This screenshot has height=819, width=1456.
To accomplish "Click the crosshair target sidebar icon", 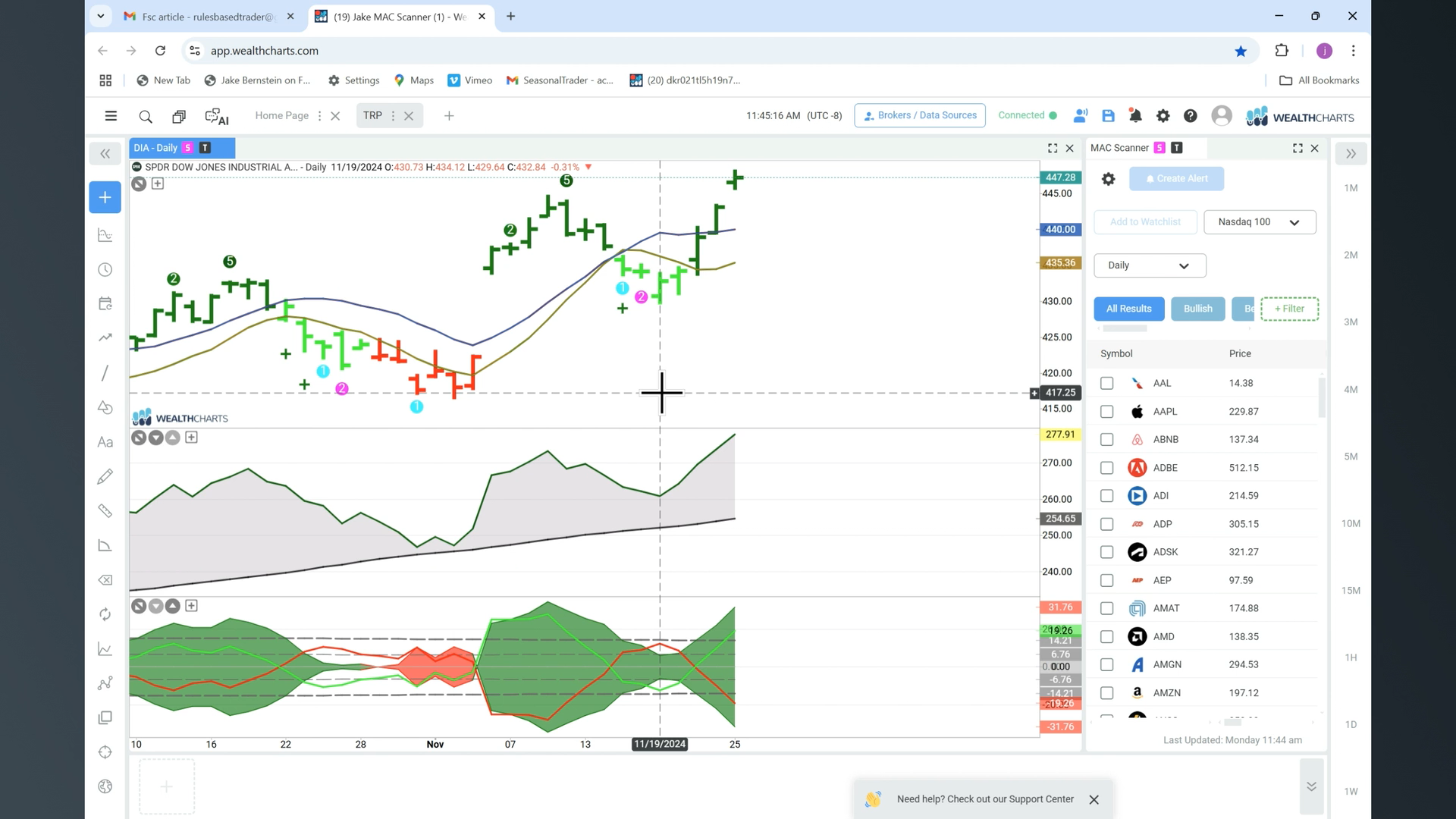I will click(105, 752).
